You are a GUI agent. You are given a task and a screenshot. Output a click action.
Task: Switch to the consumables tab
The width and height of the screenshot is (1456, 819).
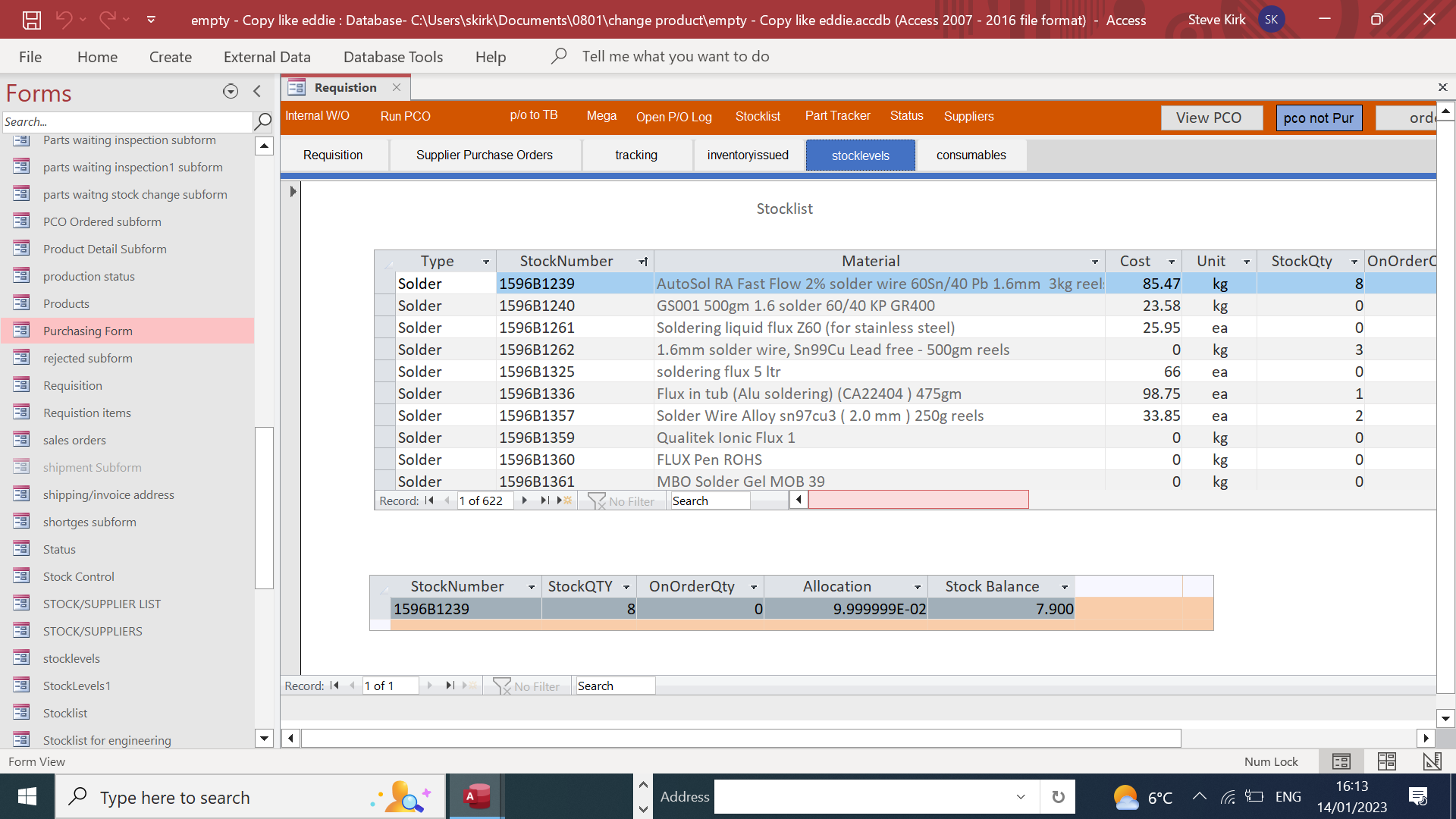coord(971,155)
